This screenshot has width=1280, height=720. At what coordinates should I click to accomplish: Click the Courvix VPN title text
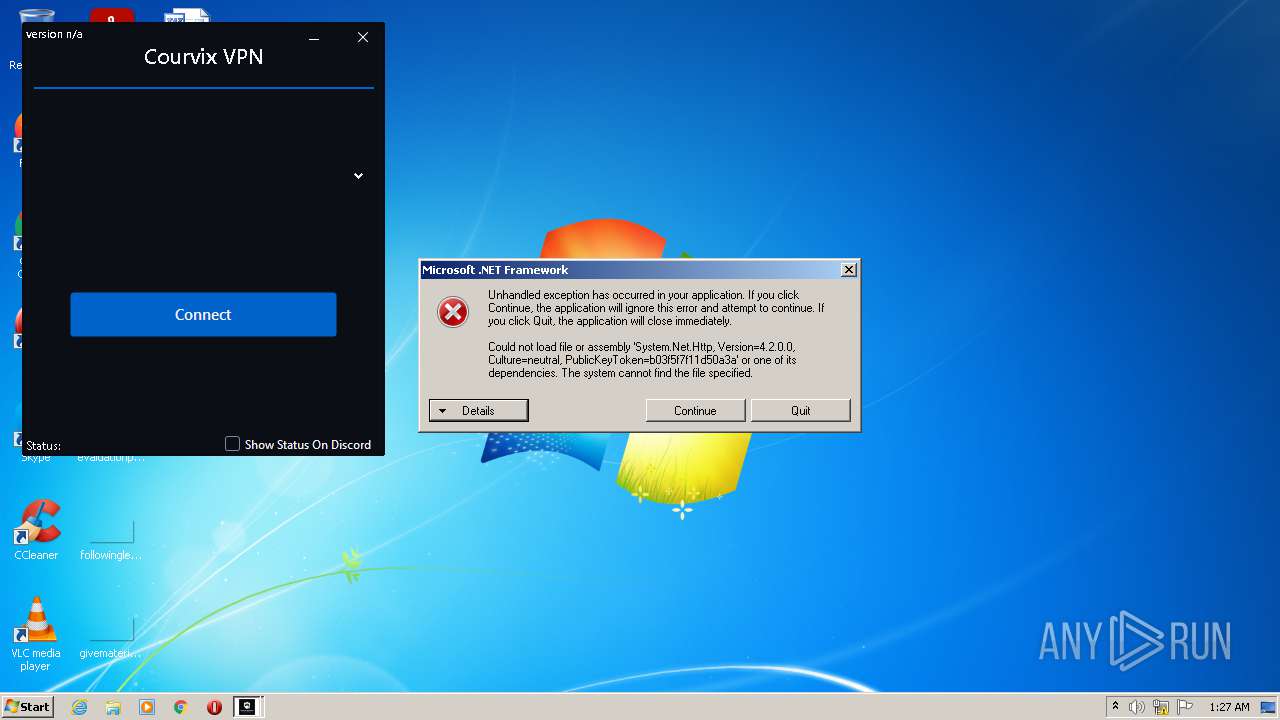click(204, 57)
